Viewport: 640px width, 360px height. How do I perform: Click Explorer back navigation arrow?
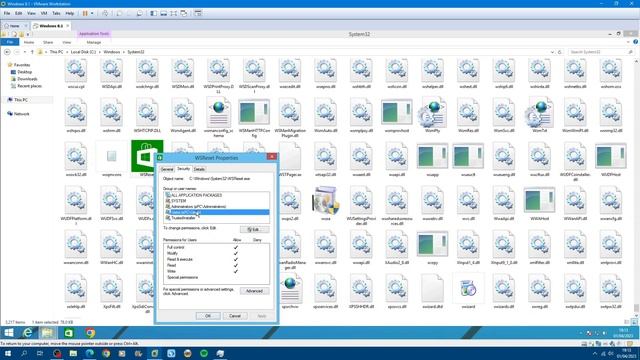tap(7, 52)
